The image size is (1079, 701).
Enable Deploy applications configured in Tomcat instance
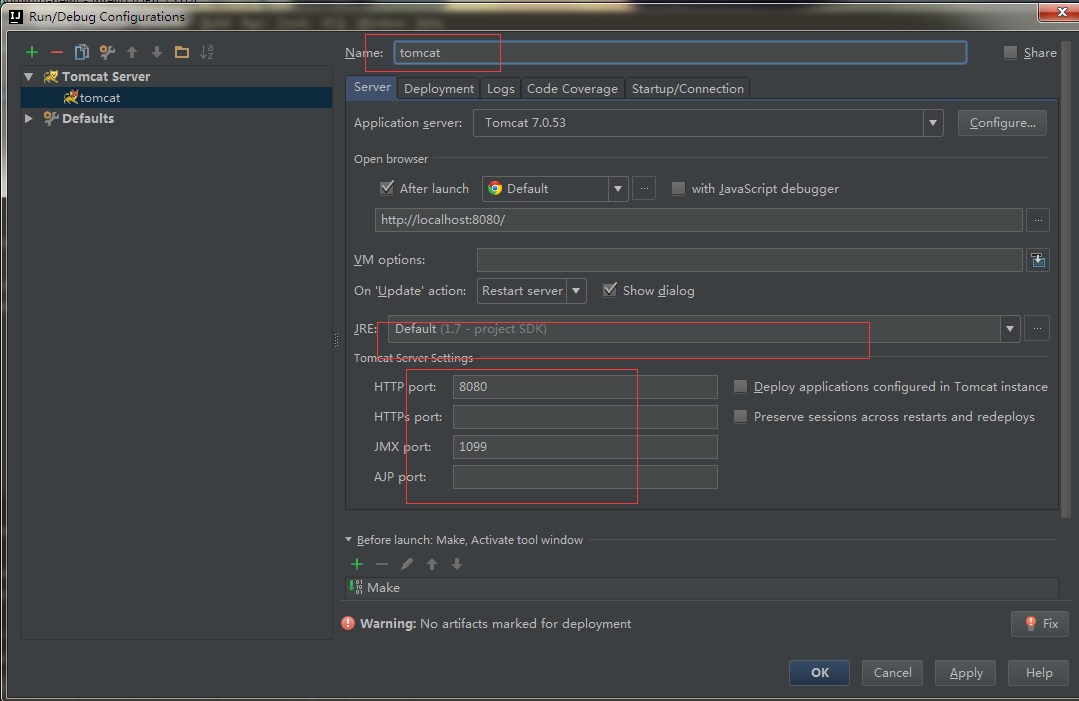tap(740, 387)
